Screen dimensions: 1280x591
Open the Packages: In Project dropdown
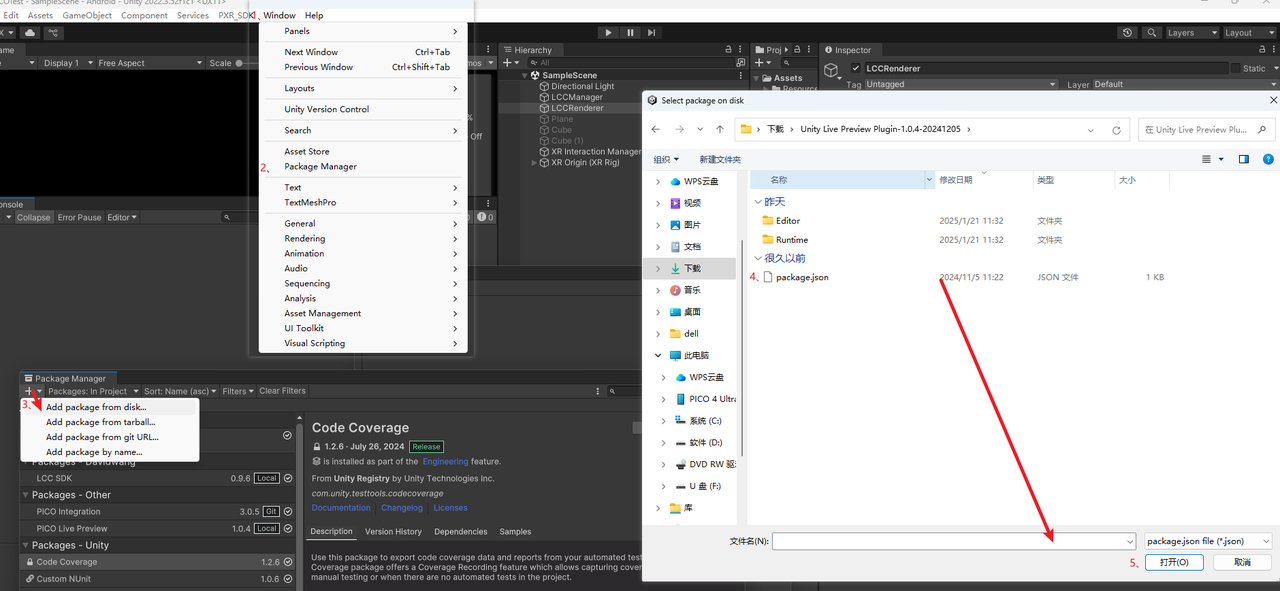[92, 391]
